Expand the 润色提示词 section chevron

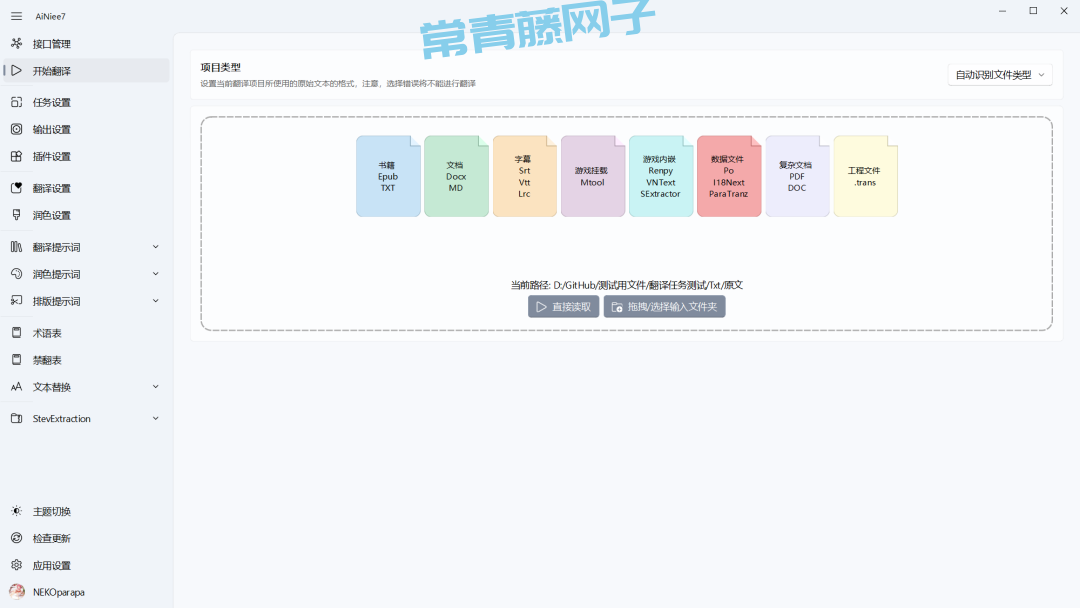155,274
